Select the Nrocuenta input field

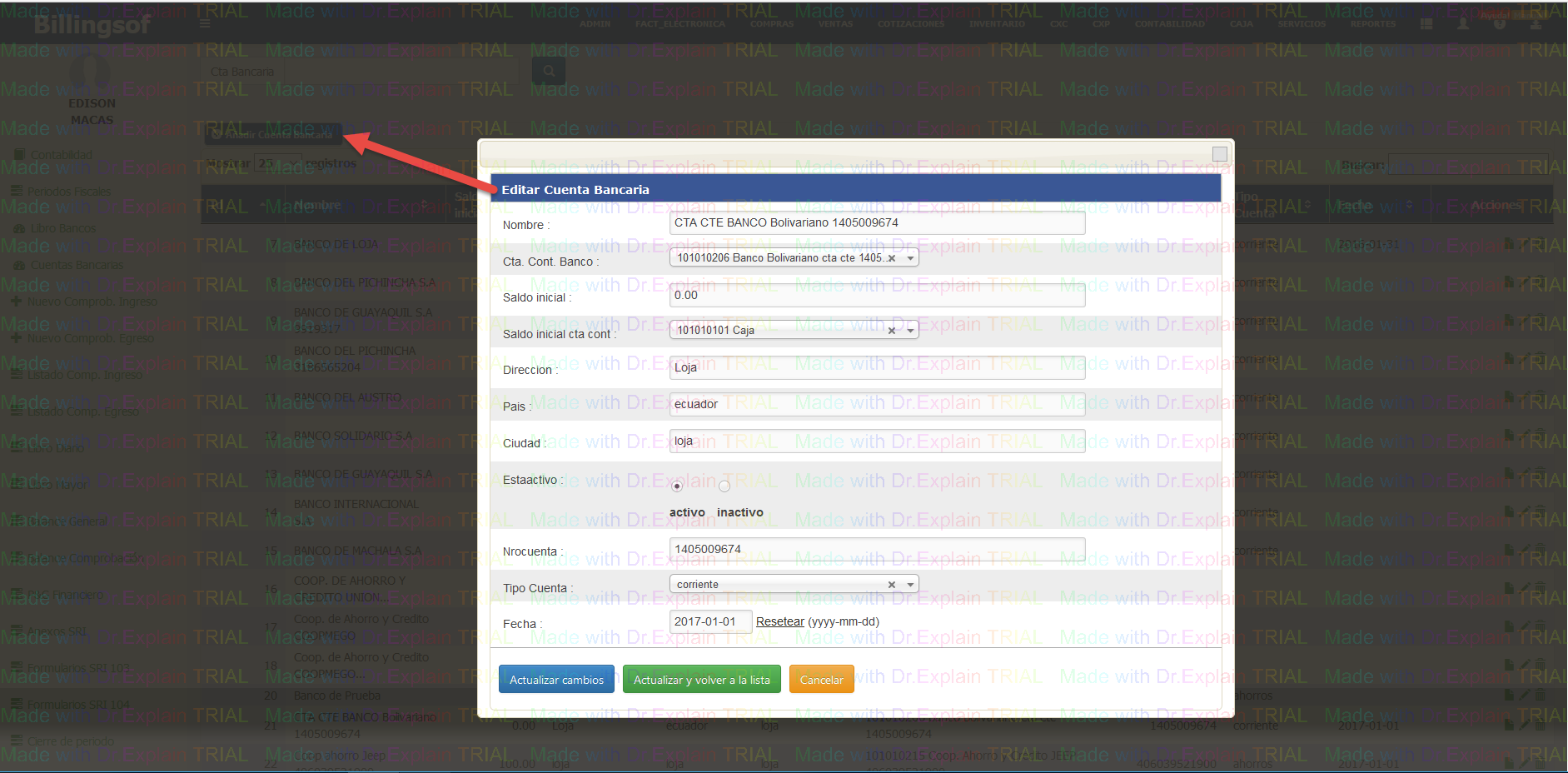[876, 550]
